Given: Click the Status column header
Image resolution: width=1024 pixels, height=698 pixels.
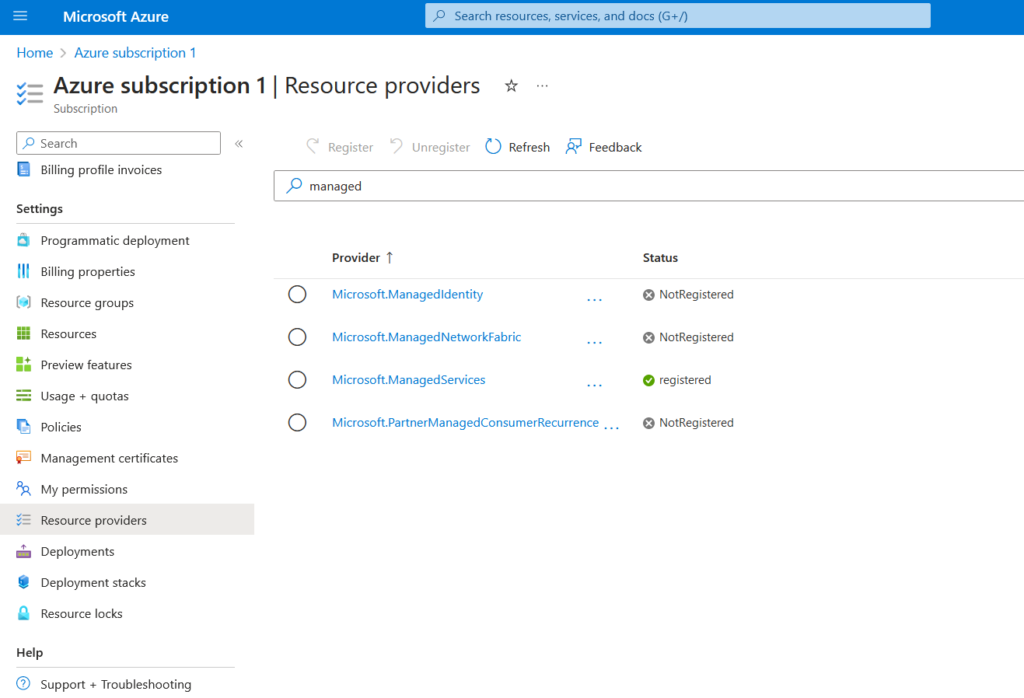Looking at the screenshot, I should point(660,258).
